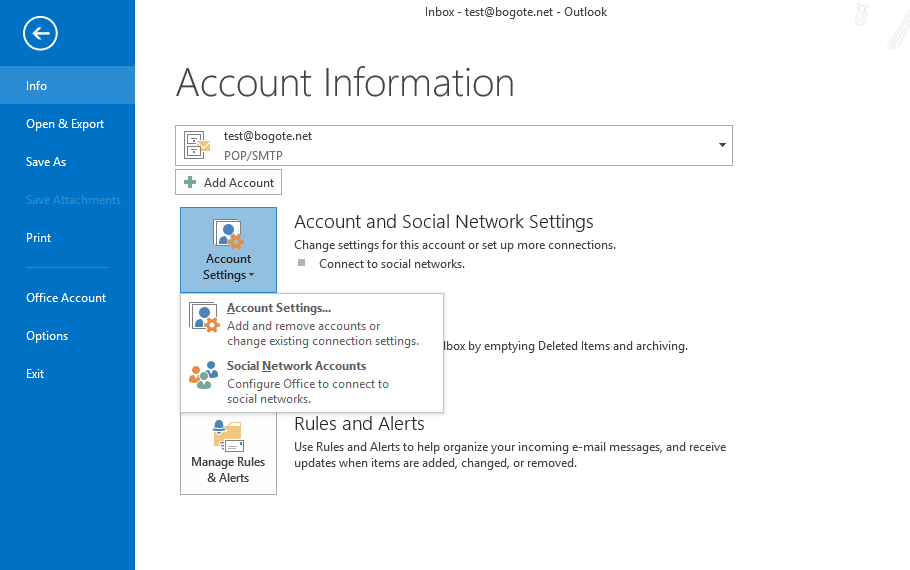
Task: Click the Social Network Accounts people icon
Action: click(x=203, y=375)
